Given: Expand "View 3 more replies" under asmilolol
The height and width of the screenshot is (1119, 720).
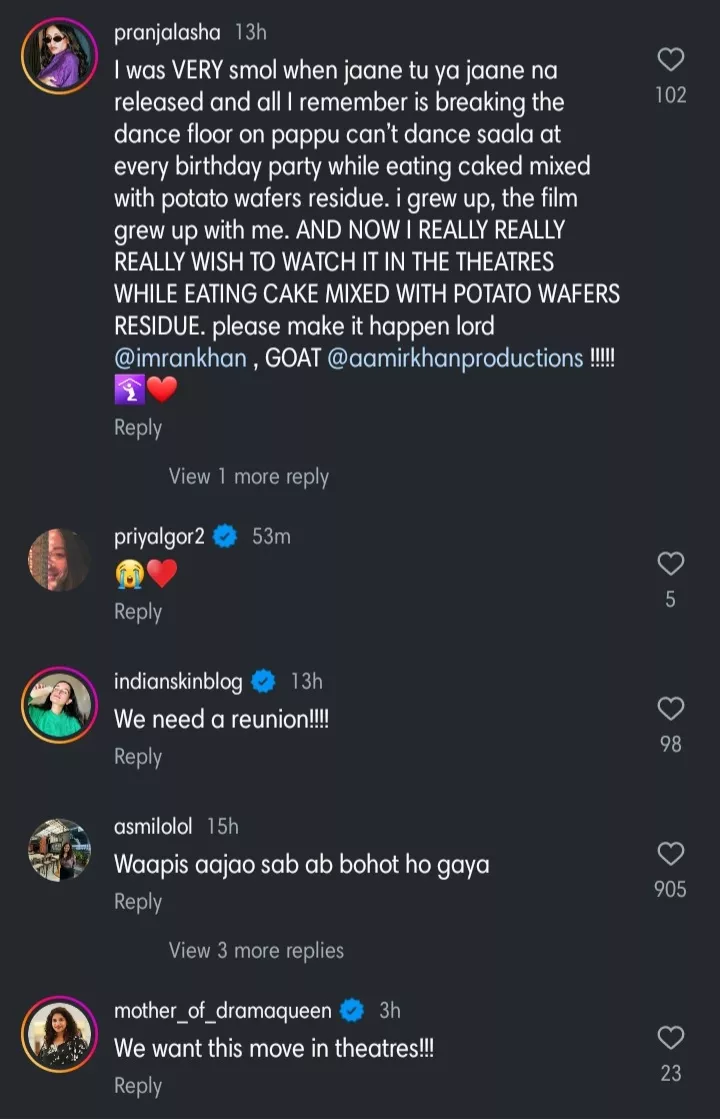Looking at the screenshot, I should coord(256,950).
